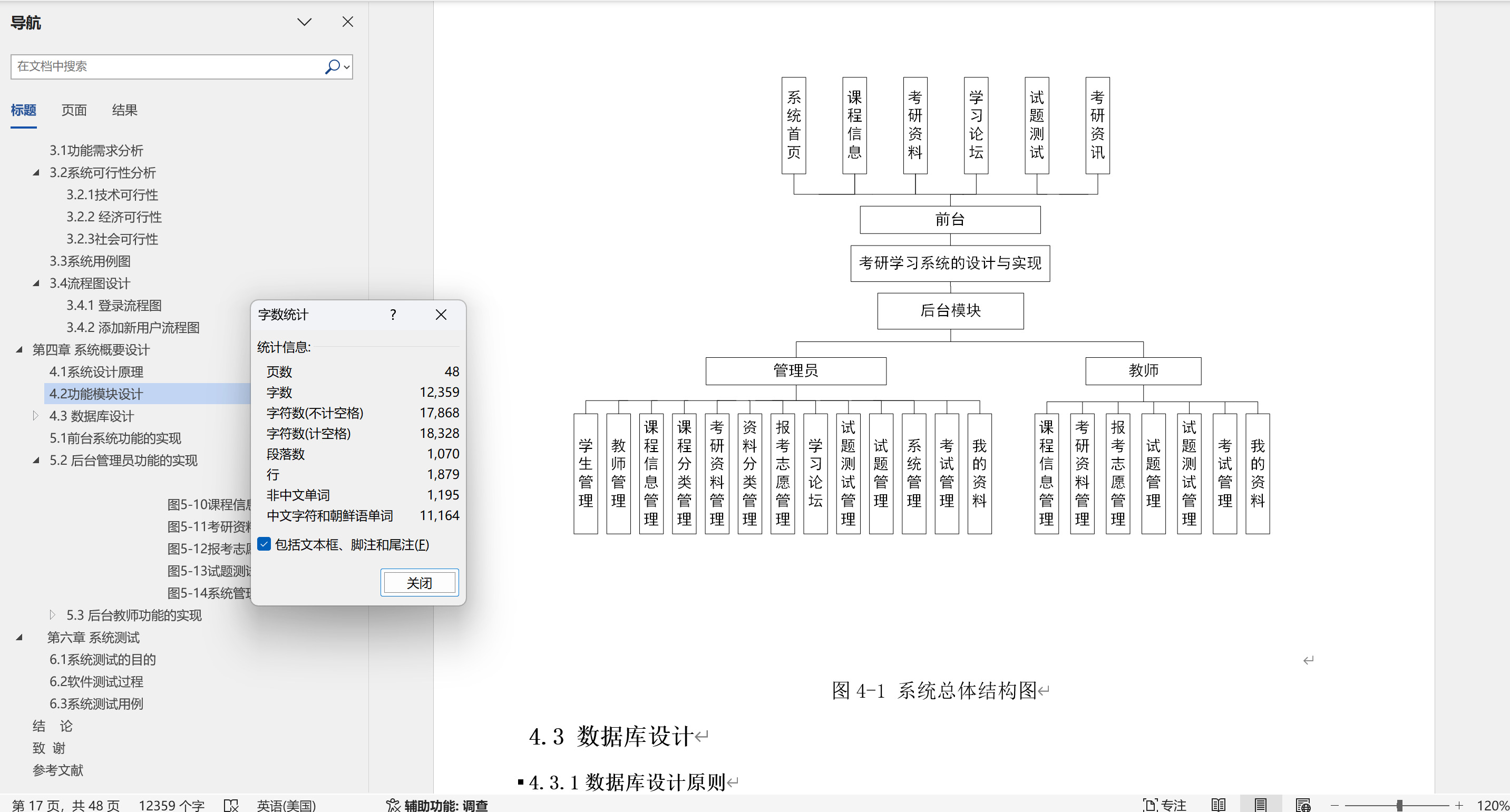The width and height of the screenshot is (1510, 812).
Task: Go to 3.2.3社会可行性 heading
Action: (112, 239)
